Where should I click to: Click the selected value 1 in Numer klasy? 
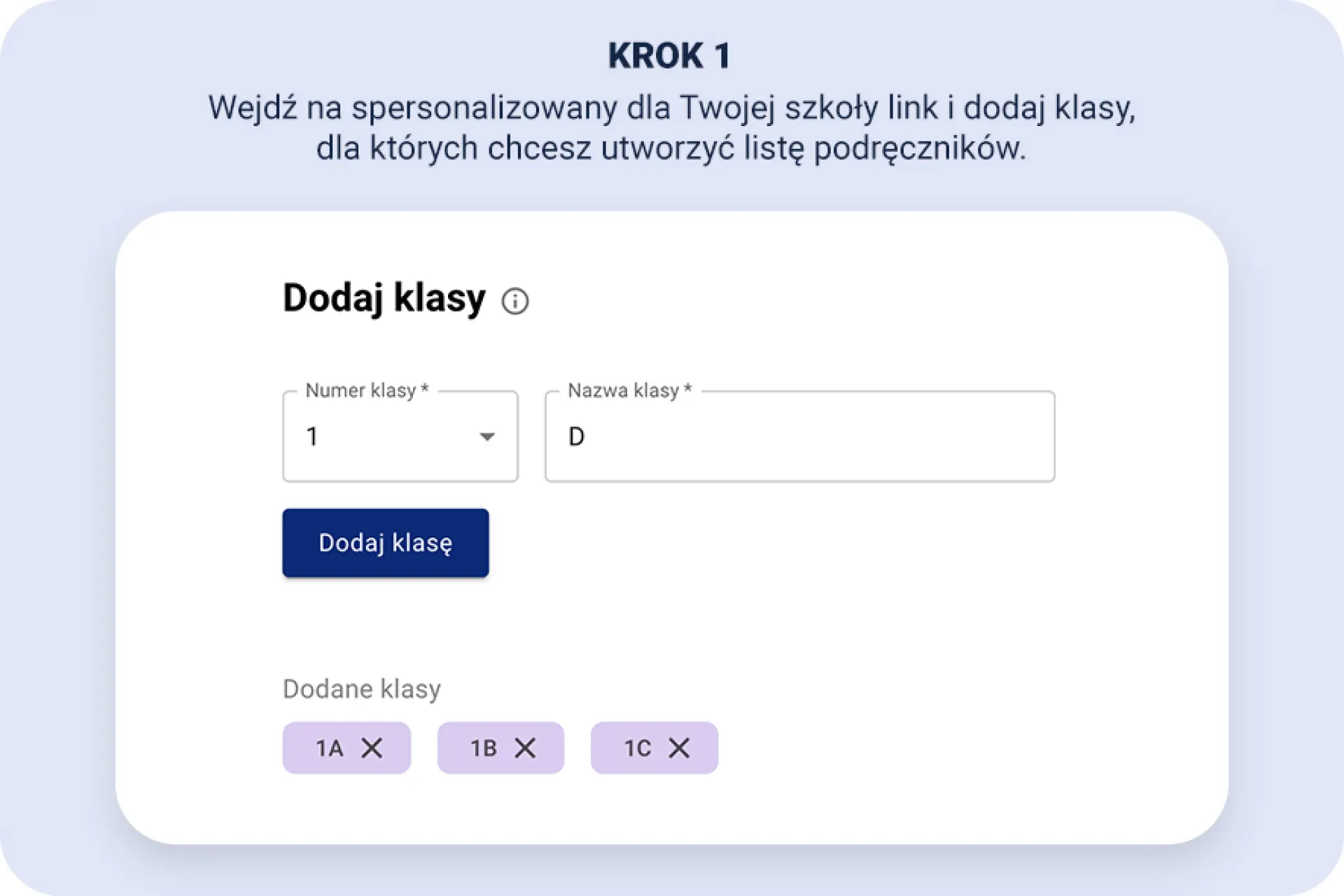click(x=313, y=437)
